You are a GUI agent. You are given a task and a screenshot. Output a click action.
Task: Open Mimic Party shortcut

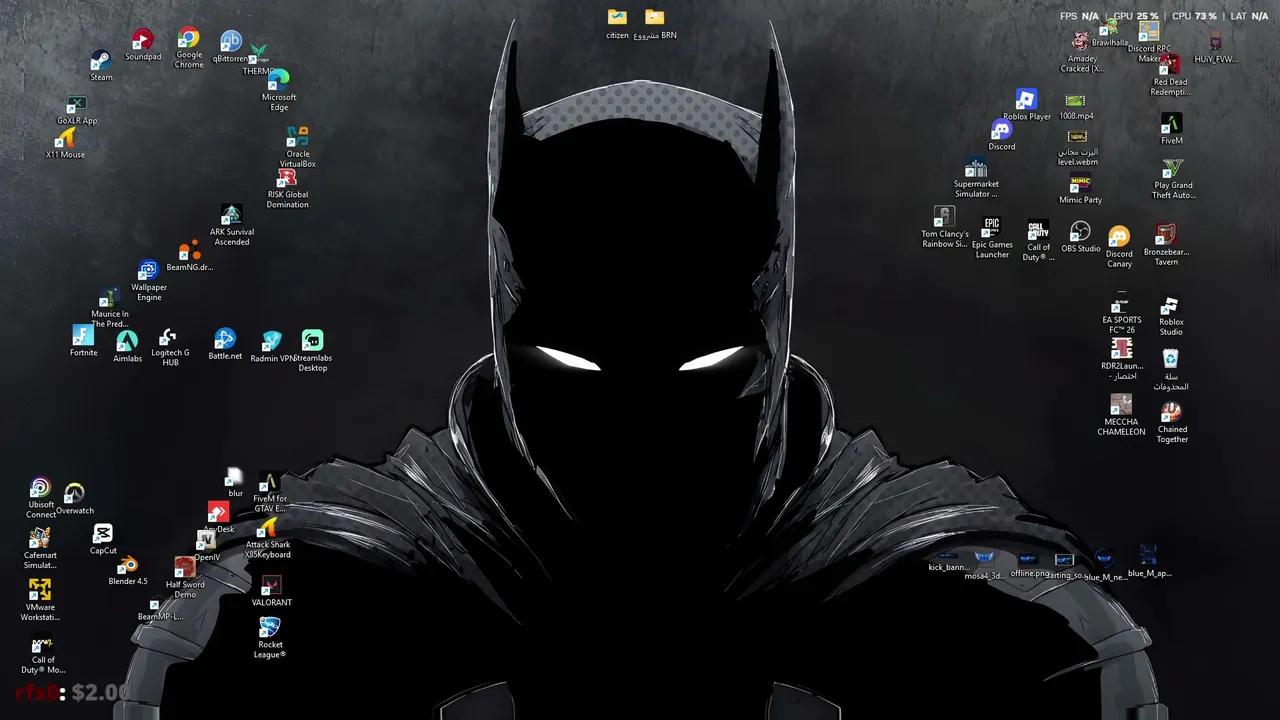[x=1080, y=189]
